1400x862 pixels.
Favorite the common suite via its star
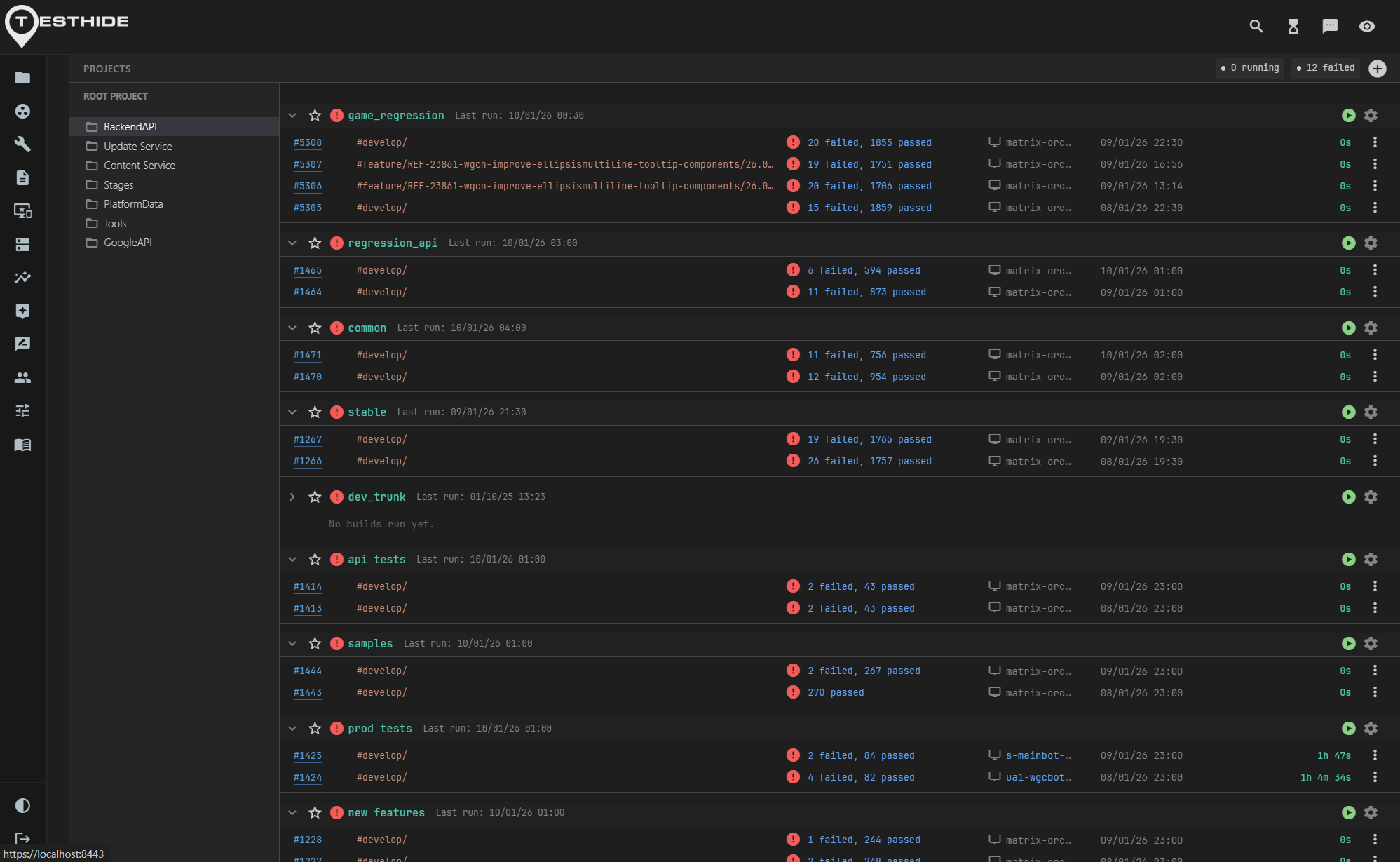[314, 327]
